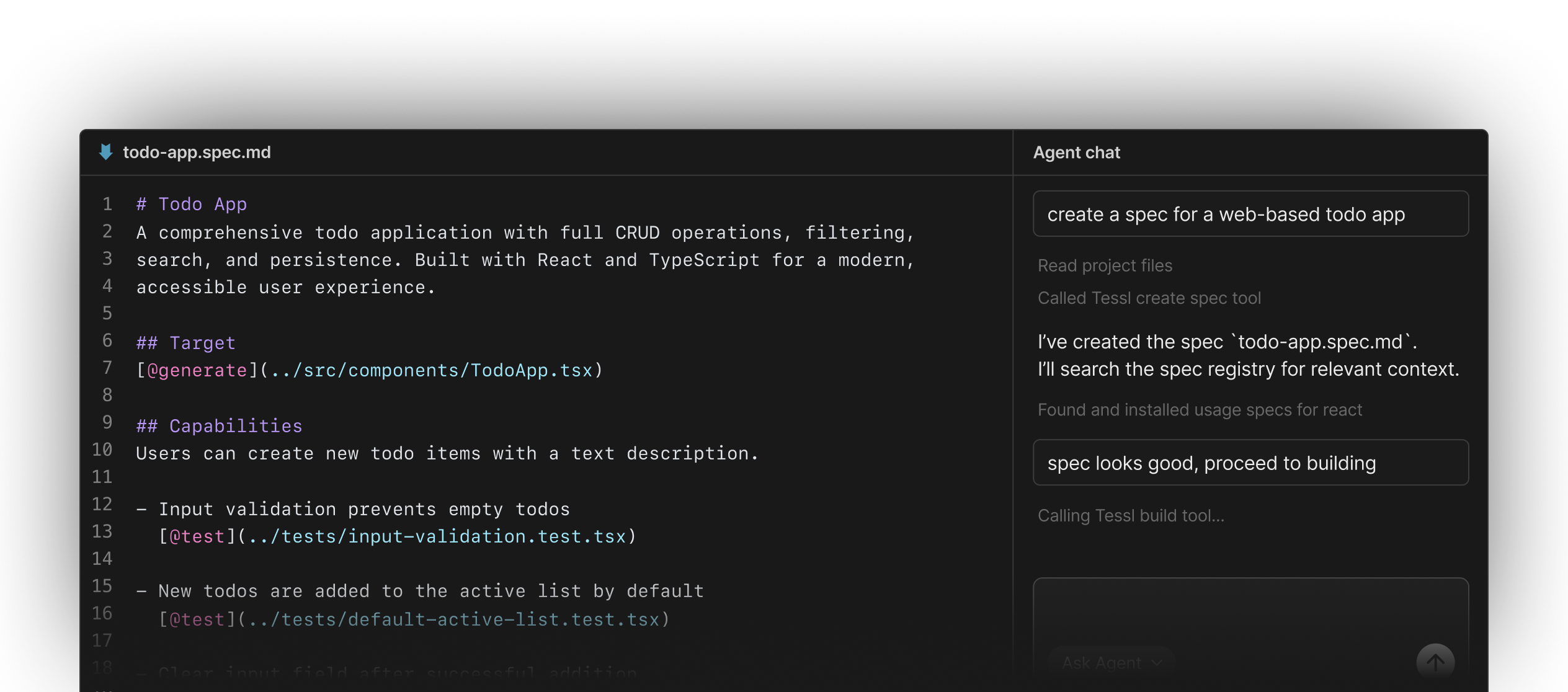
Task: Select the todo-app.spec.md file tab
Action: pyautogui.click(x=197, y=153)
